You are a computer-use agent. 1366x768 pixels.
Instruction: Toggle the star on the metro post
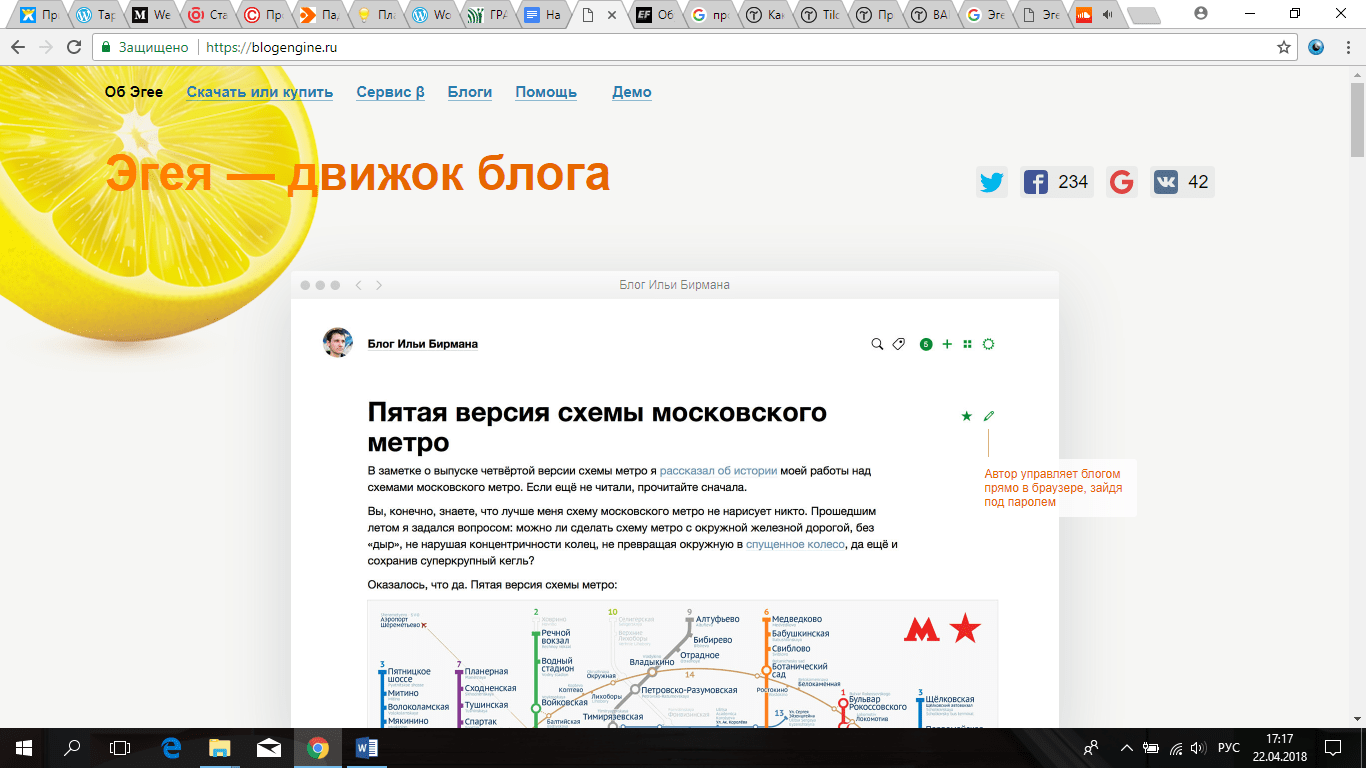[964, 414]
